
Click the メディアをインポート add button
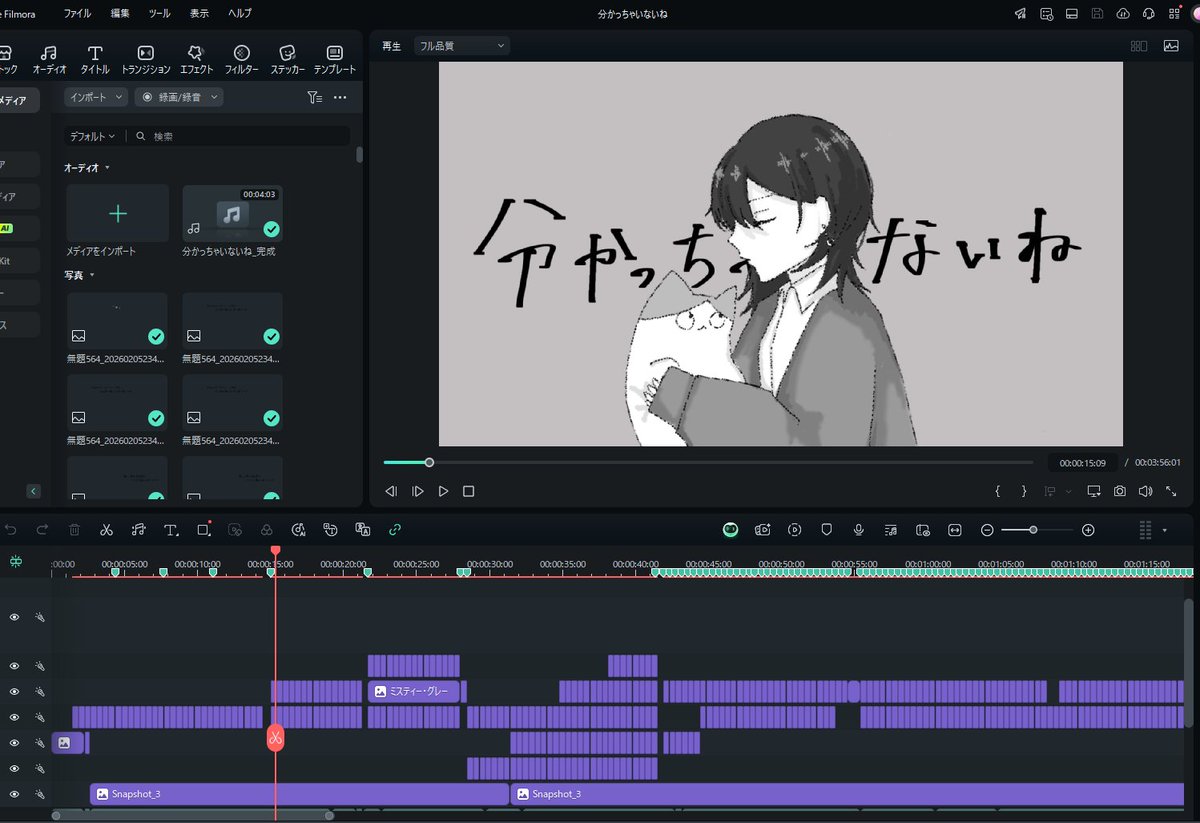click(x=118, y=213)
